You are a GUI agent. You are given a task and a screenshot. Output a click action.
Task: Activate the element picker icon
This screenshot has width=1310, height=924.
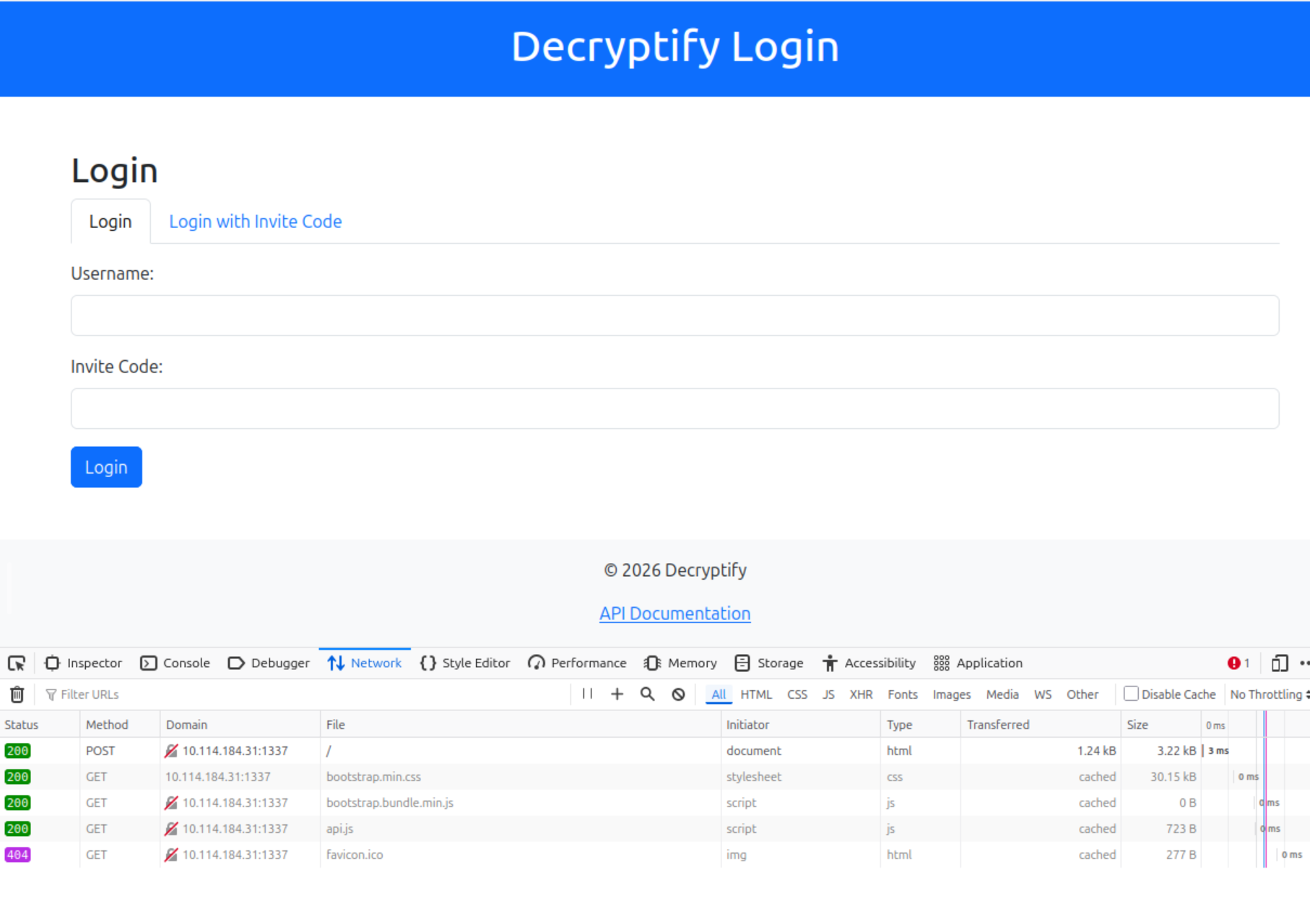click(17, 663)
